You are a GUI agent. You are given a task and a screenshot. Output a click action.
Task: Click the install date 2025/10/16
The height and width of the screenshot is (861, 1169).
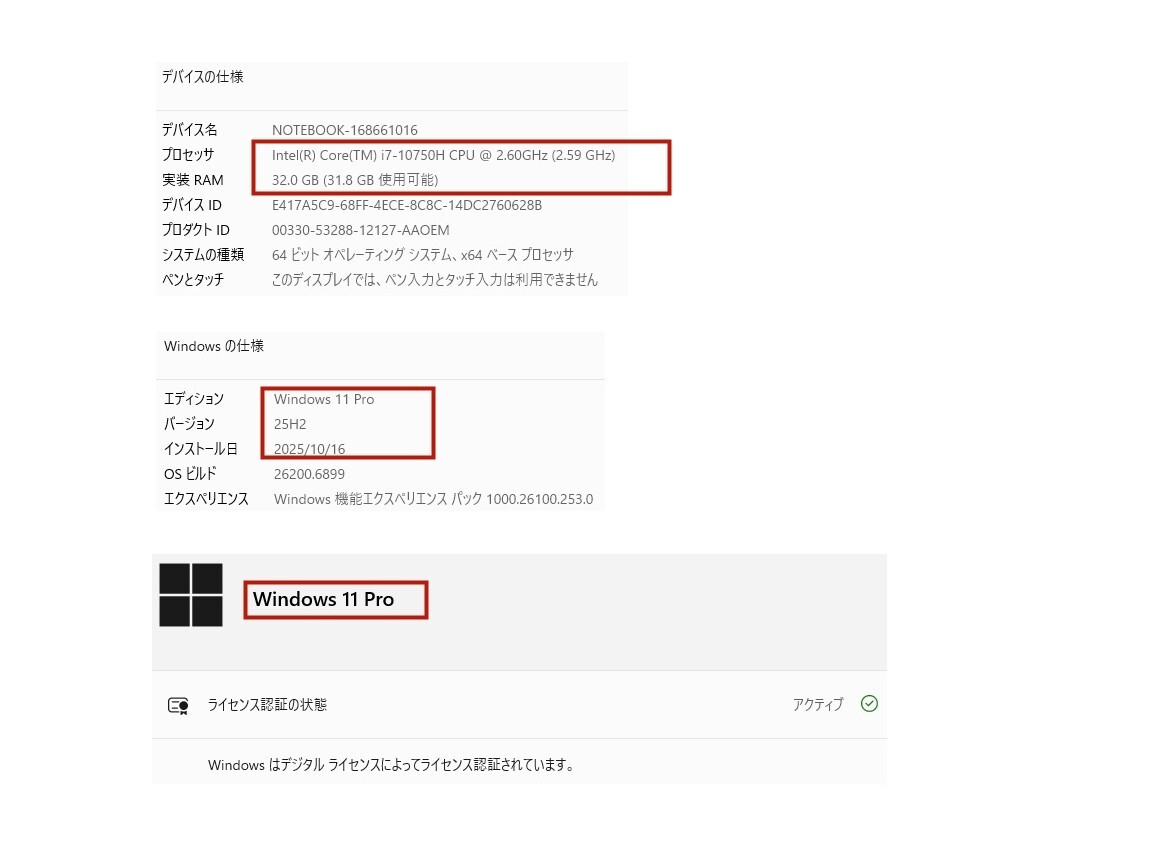pos(309,449)
